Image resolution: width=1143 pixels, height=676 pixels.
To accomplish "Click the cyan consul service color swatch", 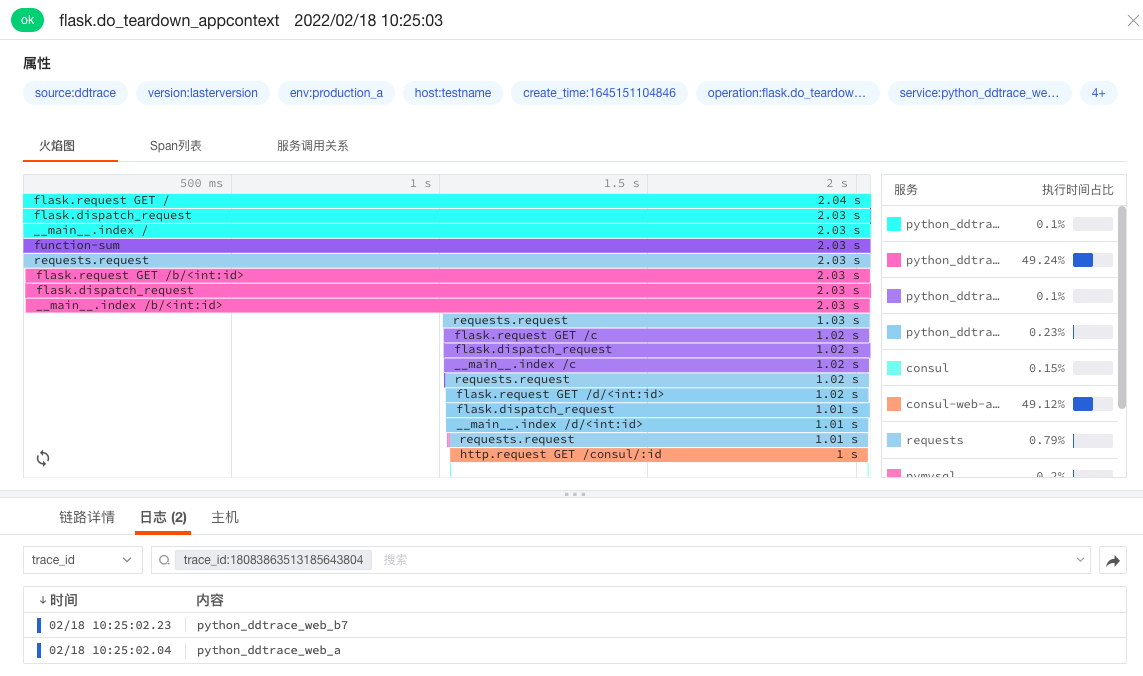I will click(894, 368).
